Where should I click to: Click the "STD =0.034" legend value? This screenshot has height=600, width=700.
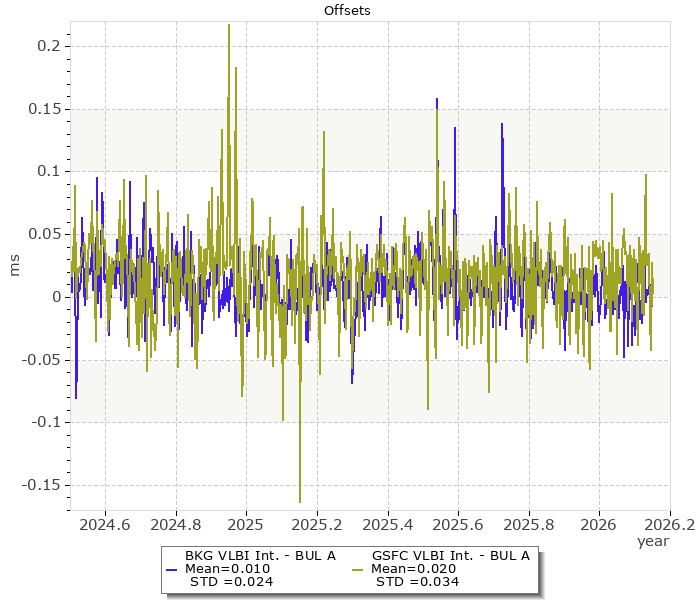418,581
